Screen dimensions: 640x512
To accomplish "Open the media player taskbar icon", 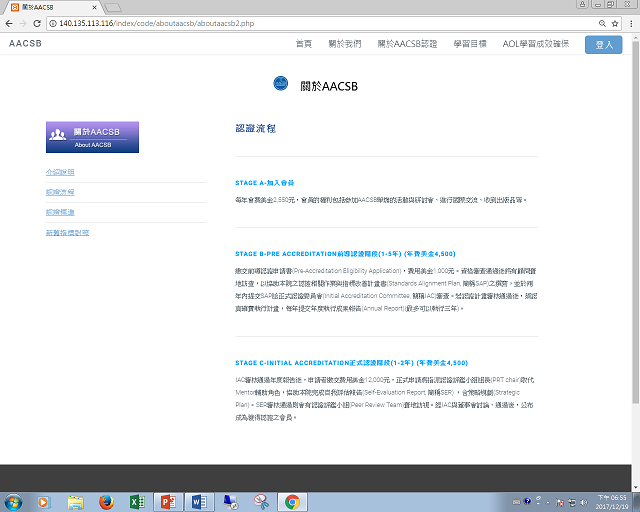I will (43, 502).
